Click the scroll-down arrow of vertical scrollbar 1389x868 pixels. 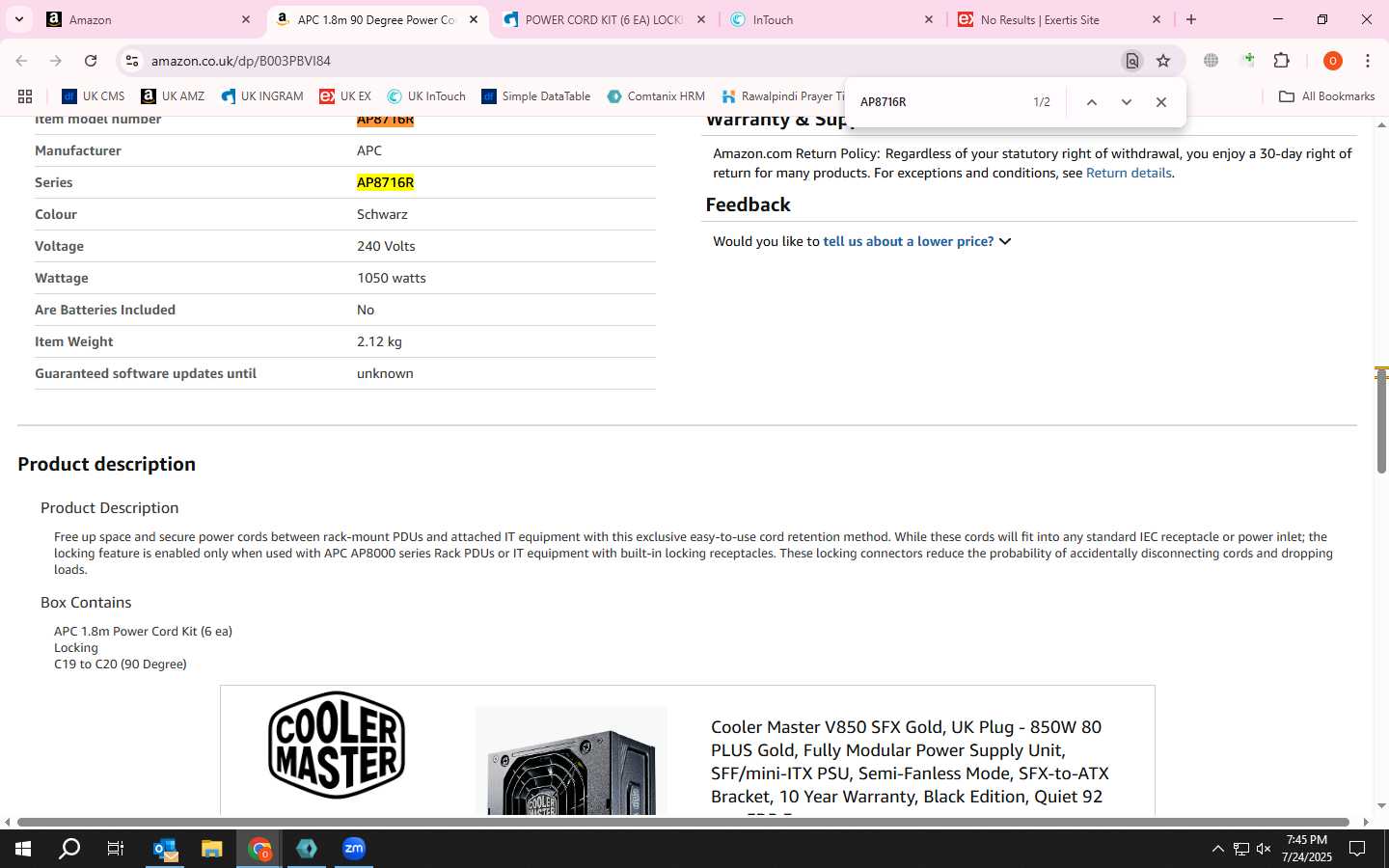point(1381,806)
